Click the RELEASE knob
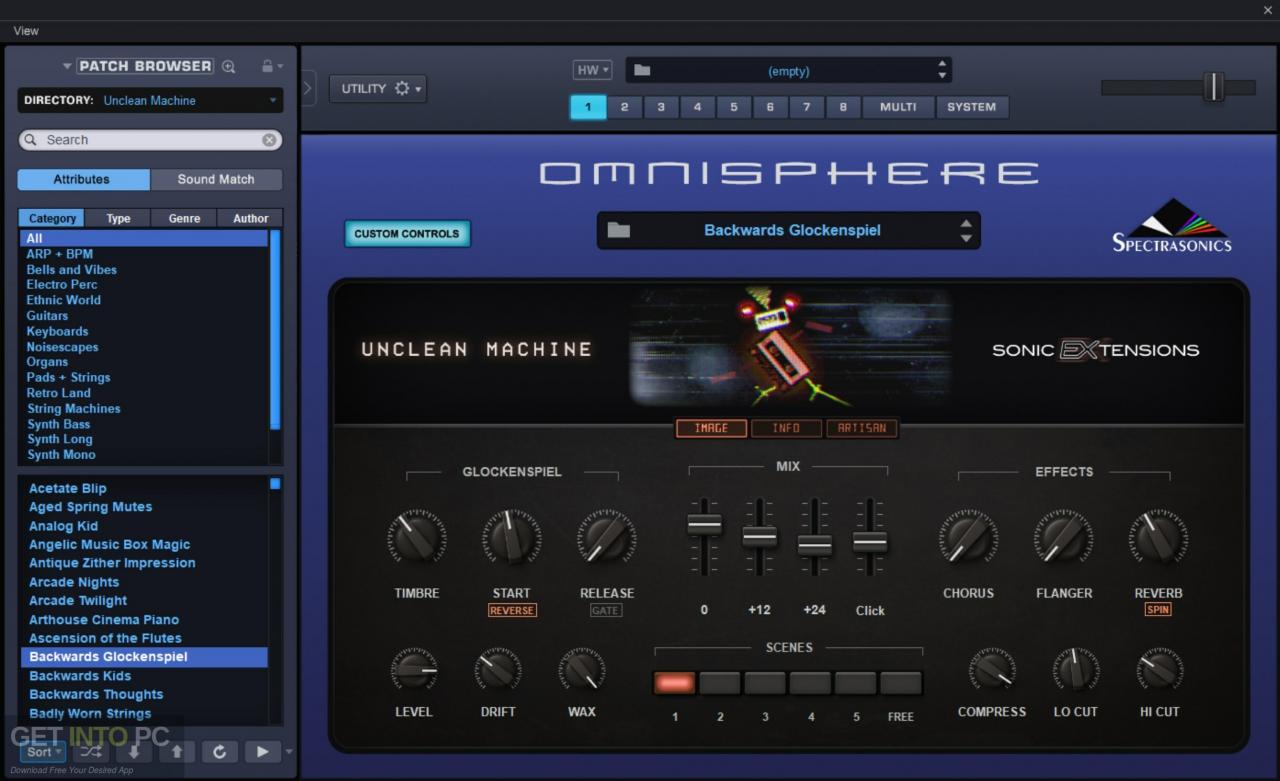This screenshot has width=1280, height=781. point(606,537)
